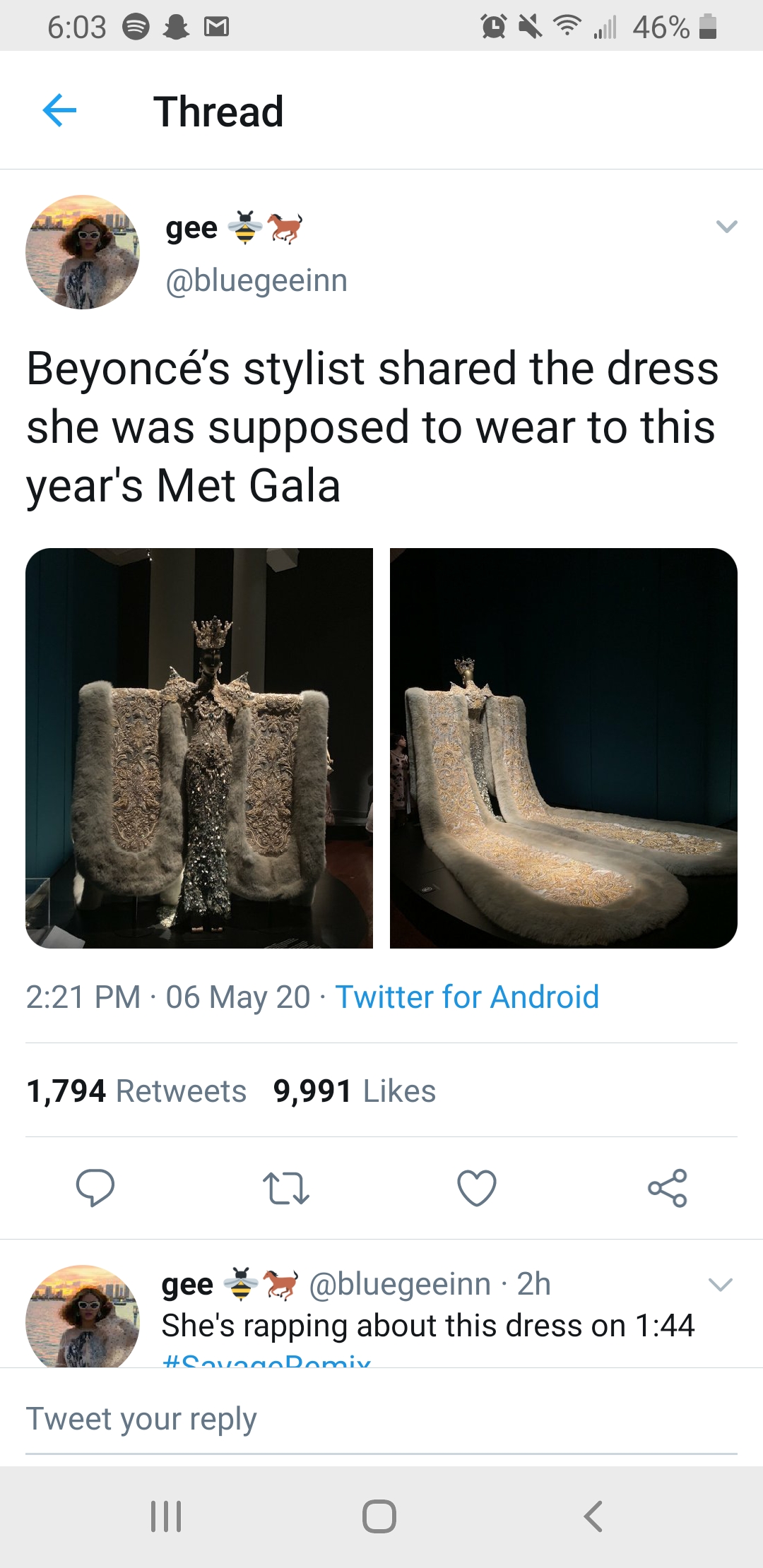Show the 9,991 Likes list
763x1568 pixels.
pyautogui.click(x=355, y=1091)
